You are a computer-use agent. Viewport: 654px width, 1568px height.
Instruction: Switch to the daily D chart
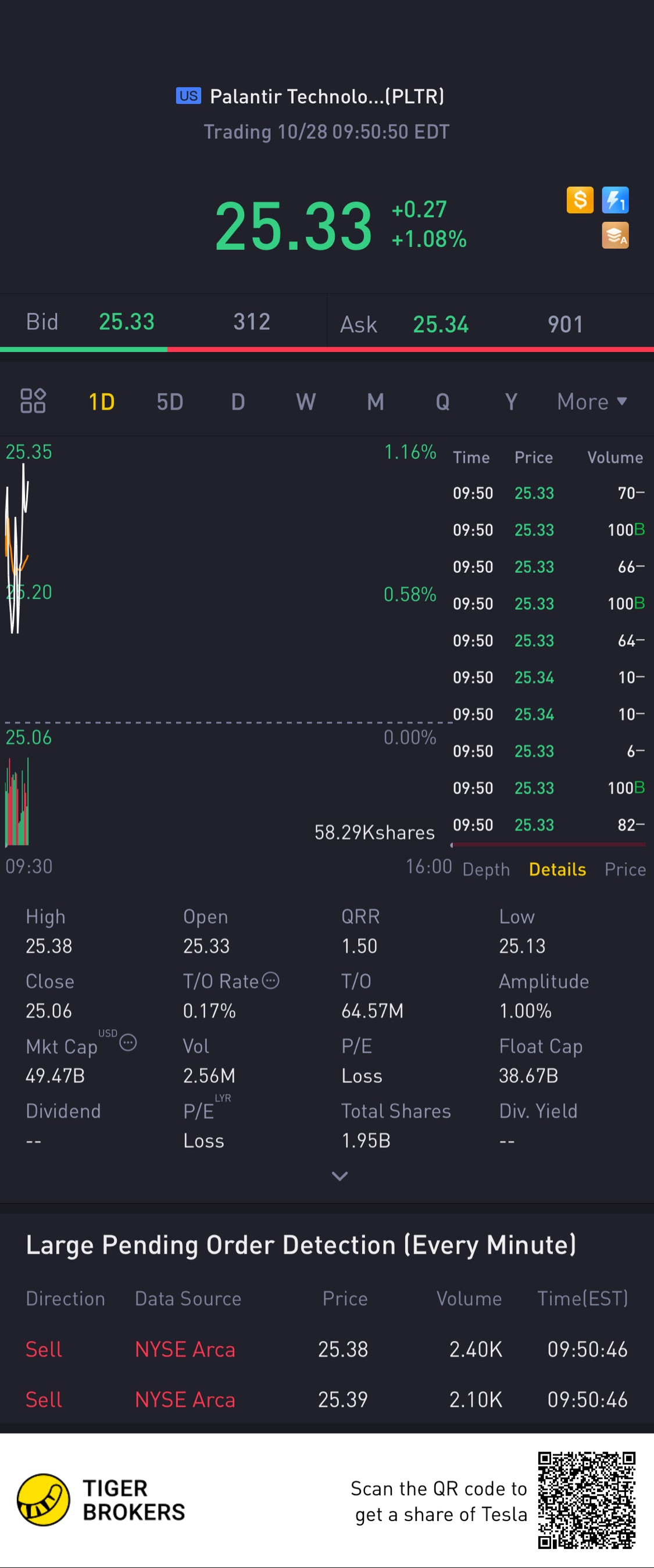[x=238, y=402]
